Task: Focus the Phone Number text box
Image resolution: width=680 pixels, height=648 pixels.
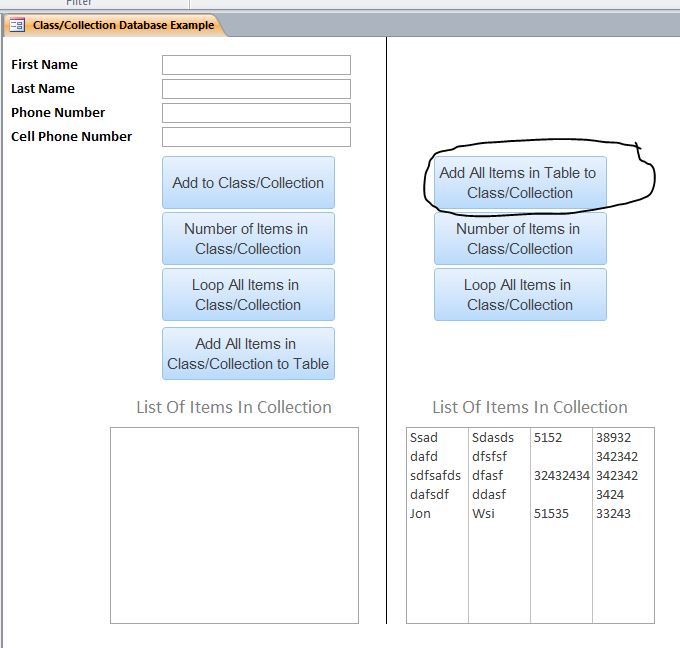Action: tap(256, 113)
